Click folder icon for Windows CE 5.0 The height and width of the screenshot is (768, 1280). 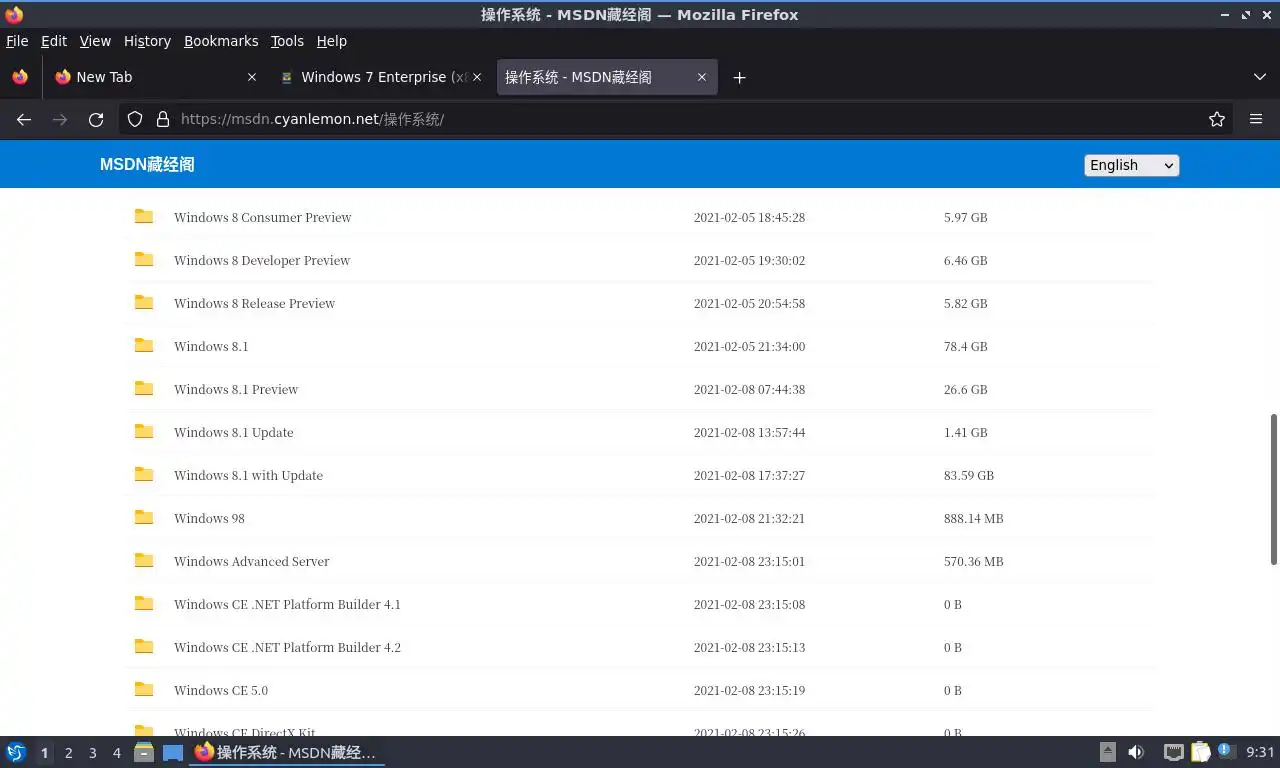pyautogui.click(x=144, y=689)
